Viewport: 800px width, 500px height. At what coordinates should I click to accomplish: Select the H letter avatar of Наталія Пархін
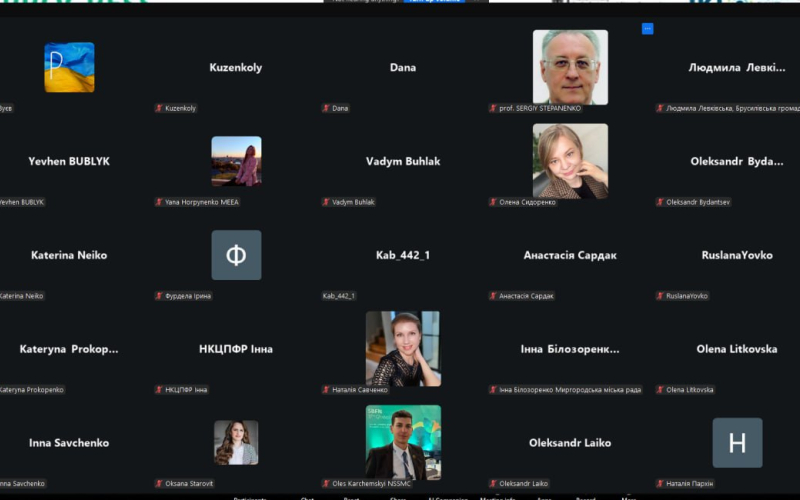coord(737,443)
